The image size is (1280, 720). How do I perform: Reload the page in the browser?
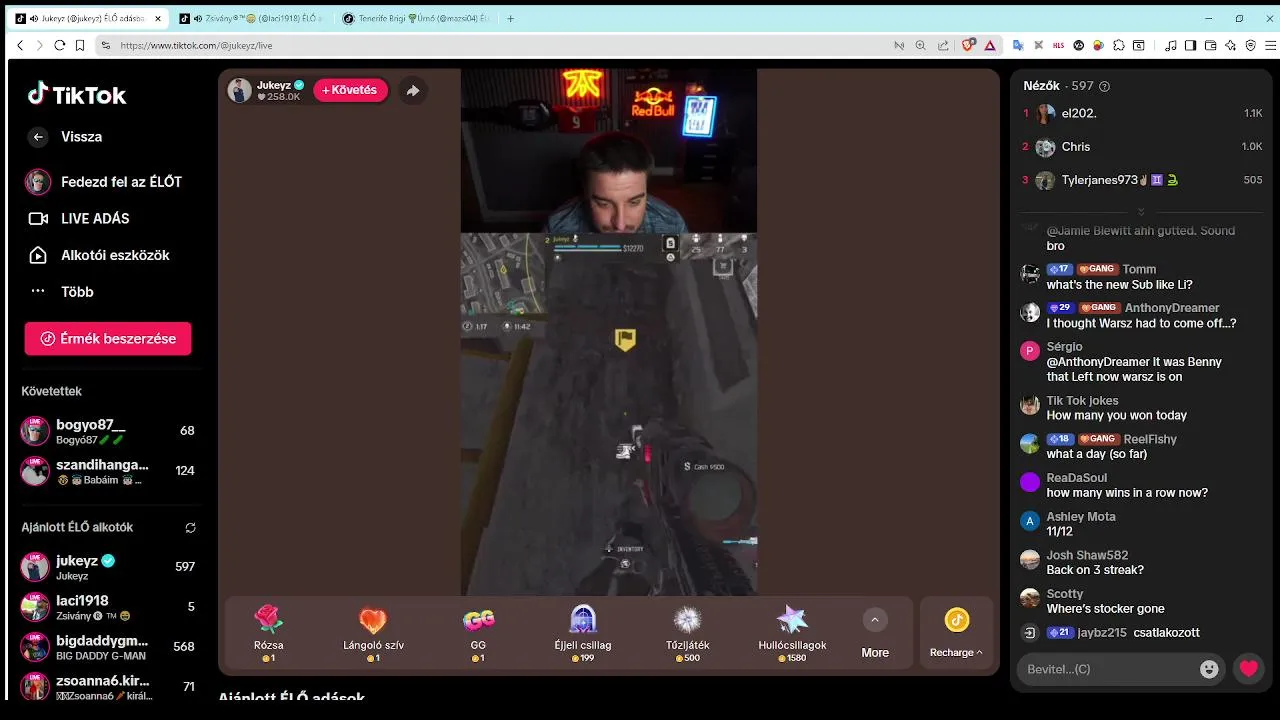pyautogui.click(x=59, y=45)
